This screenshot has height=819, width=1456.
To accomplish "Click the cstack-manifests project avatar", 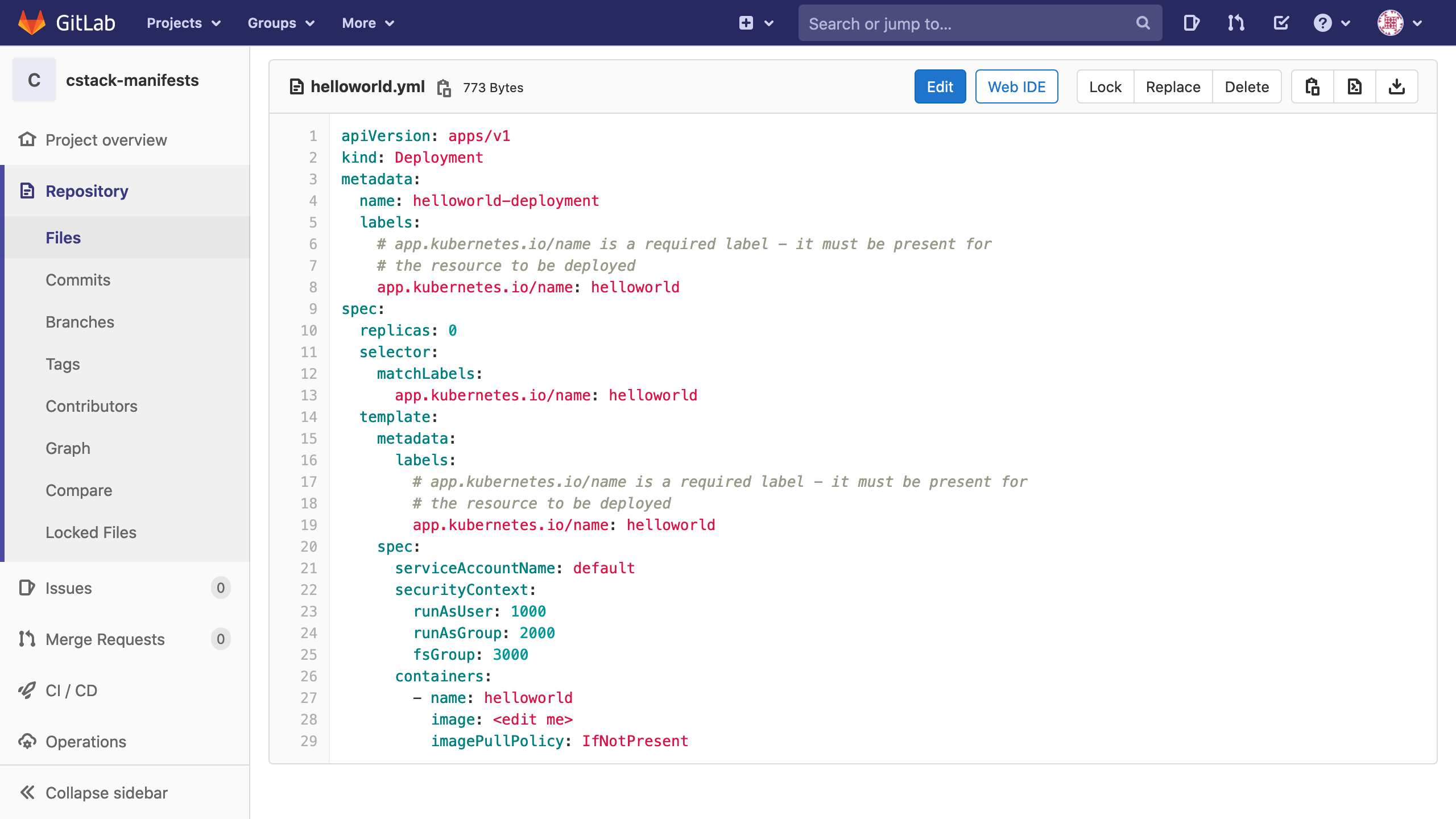I will pos(34,80).
